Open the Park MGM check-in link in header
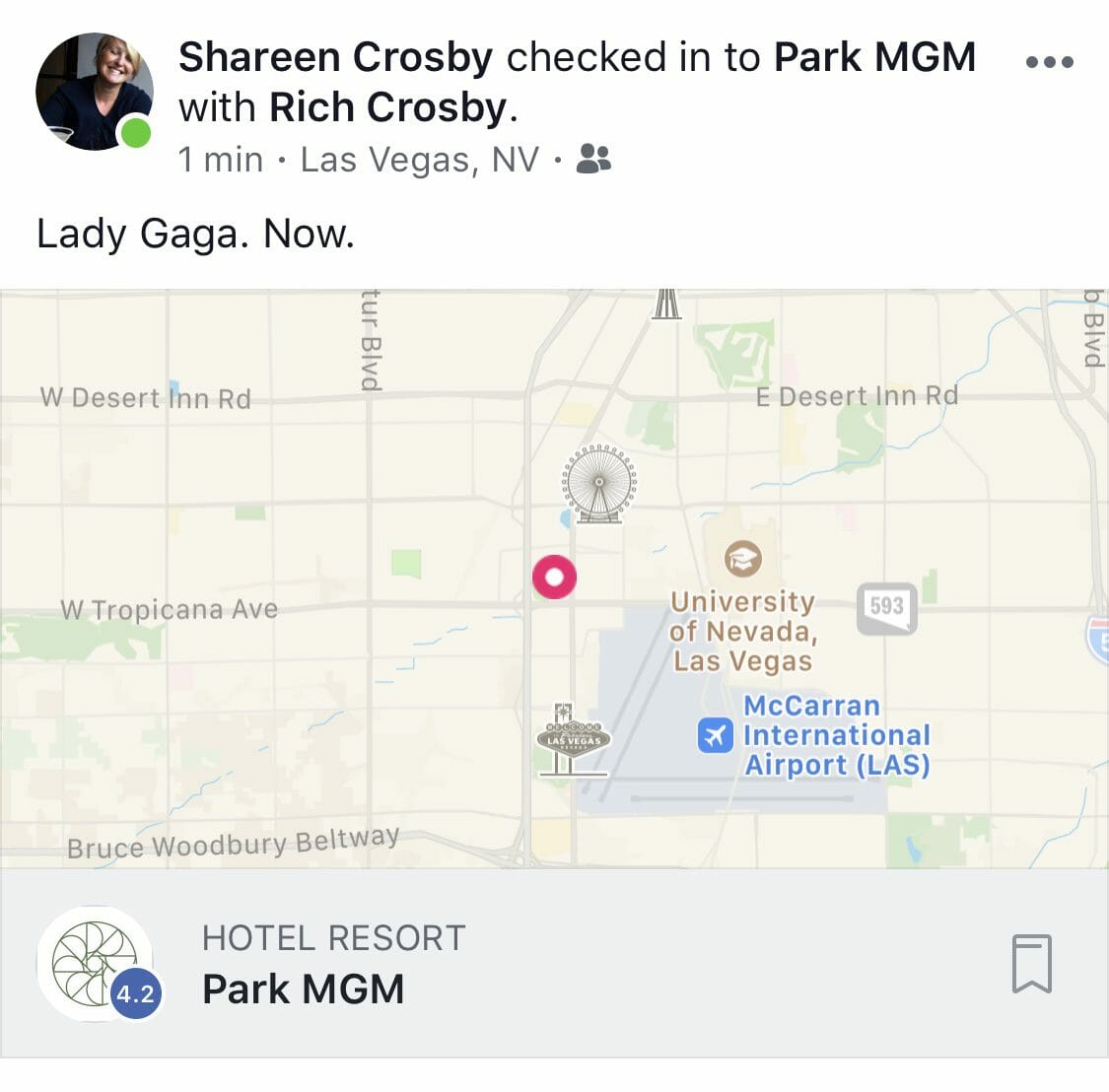This screenshot has height=1092, width=1109. pyautogui.click(x=875, y=56)
